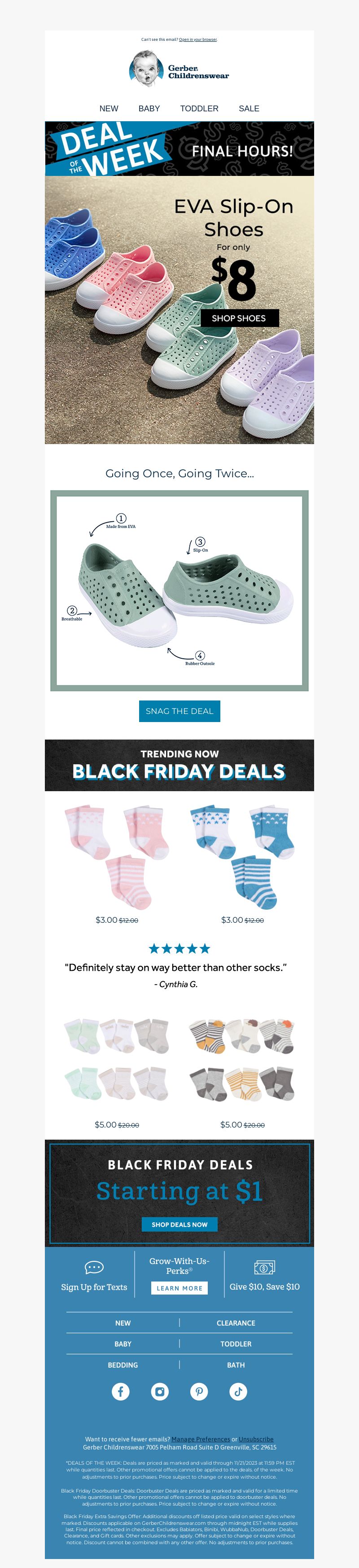This screenshot has height=1568, width=359.
Task: Open the Unsubscribe link
Action: [x=256, y=1439]
